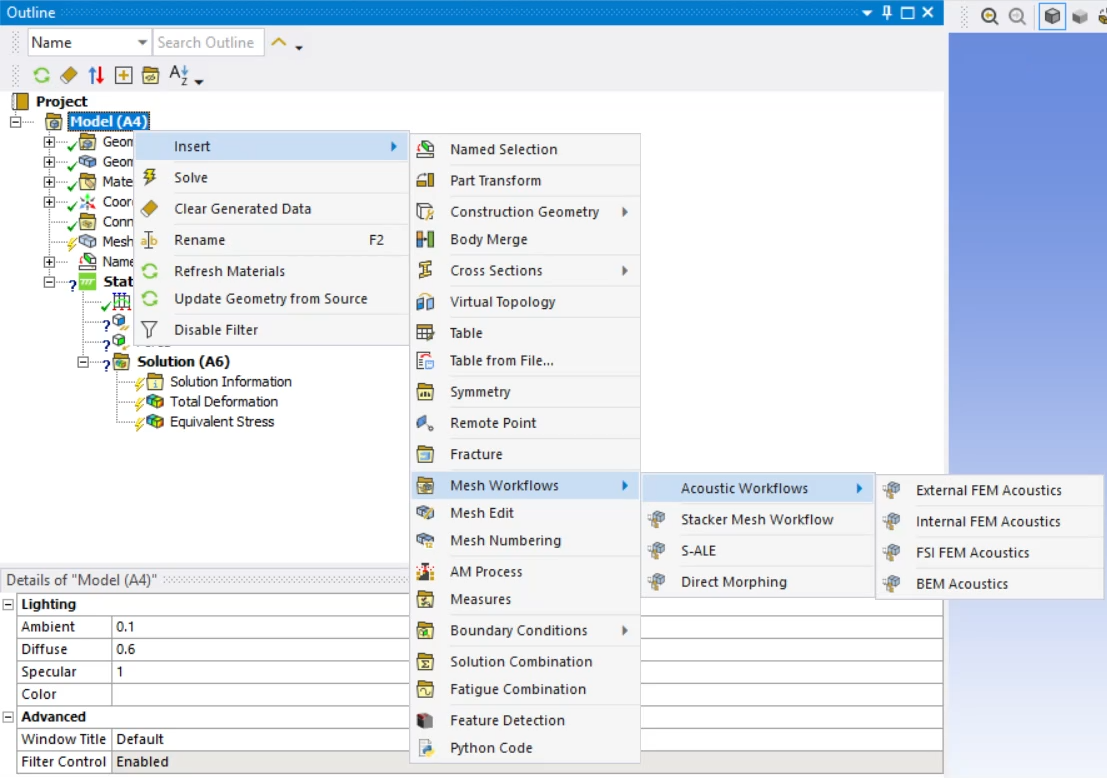Image resolution: width=1107 pixels, height=778 pixels.
Task: Click the green Refresh icon in Outline toolbar
Action: coord(41,75)
